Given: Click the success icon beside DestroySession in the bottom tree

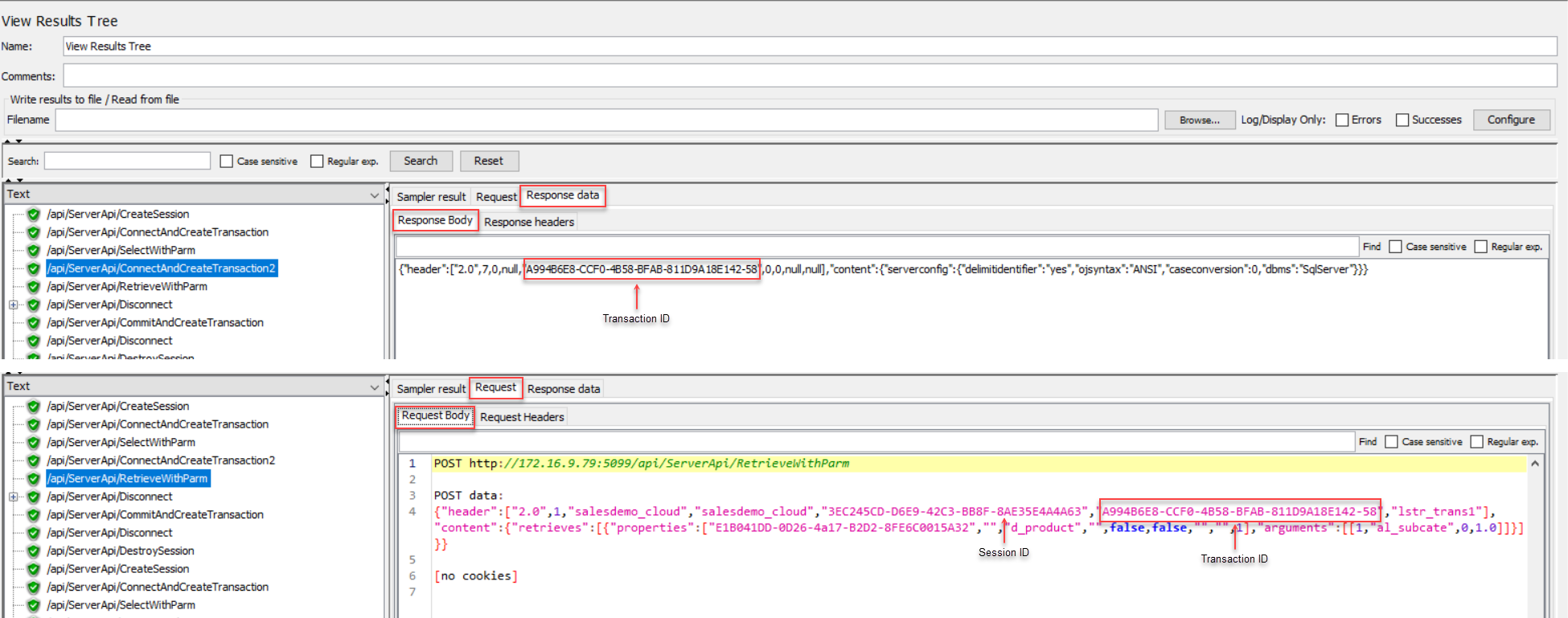Looking at the screenshot, I should click(34, 551).
